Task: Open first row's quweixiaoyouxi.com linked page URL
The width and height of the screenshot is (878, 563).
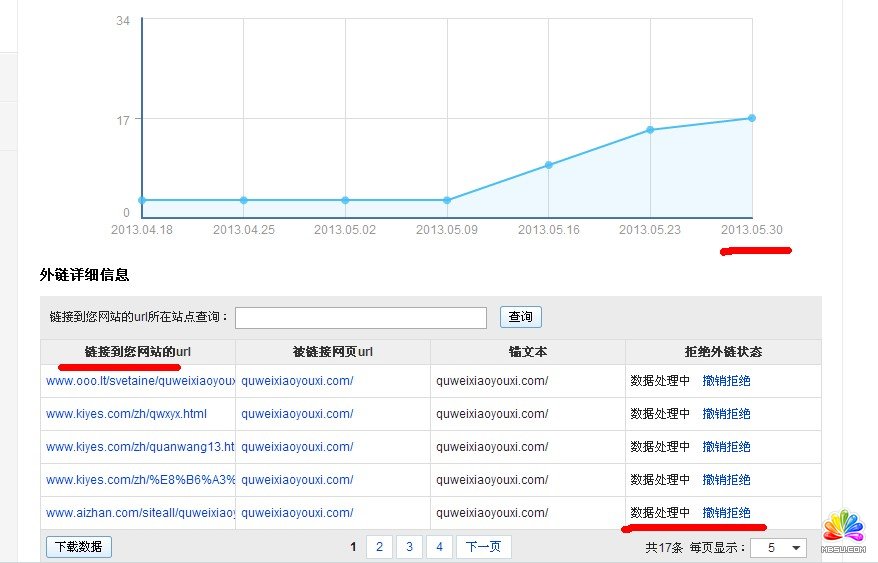Action: pos(297,381)
